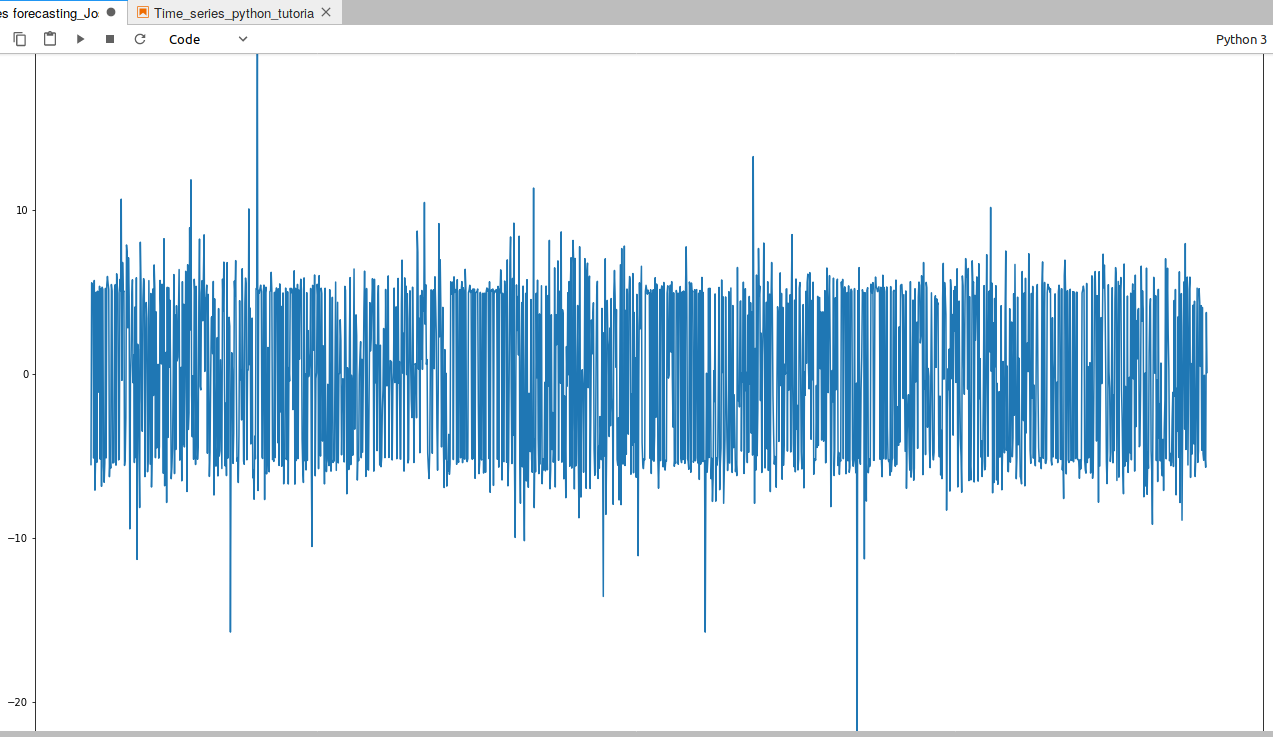
Task: Stop the running kernel
Action: 110,39
